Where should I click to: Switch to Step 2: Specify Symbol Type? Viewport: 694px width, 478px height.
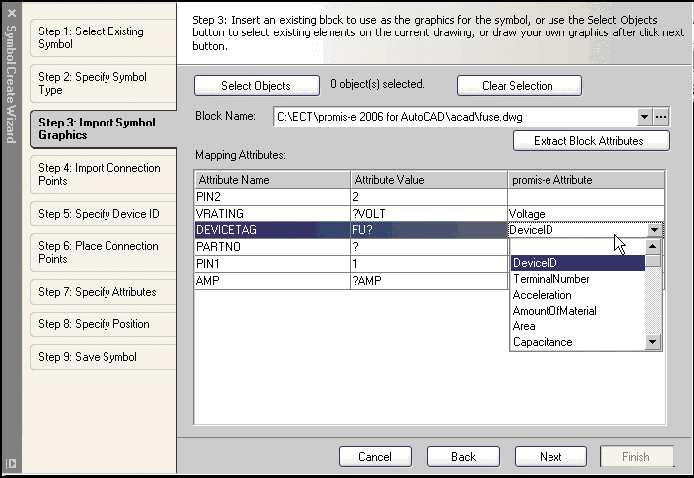[93, 83]
